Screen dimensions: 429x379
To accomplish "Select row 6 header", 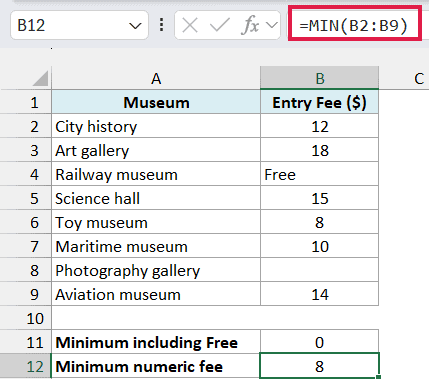I will [26, 222].
